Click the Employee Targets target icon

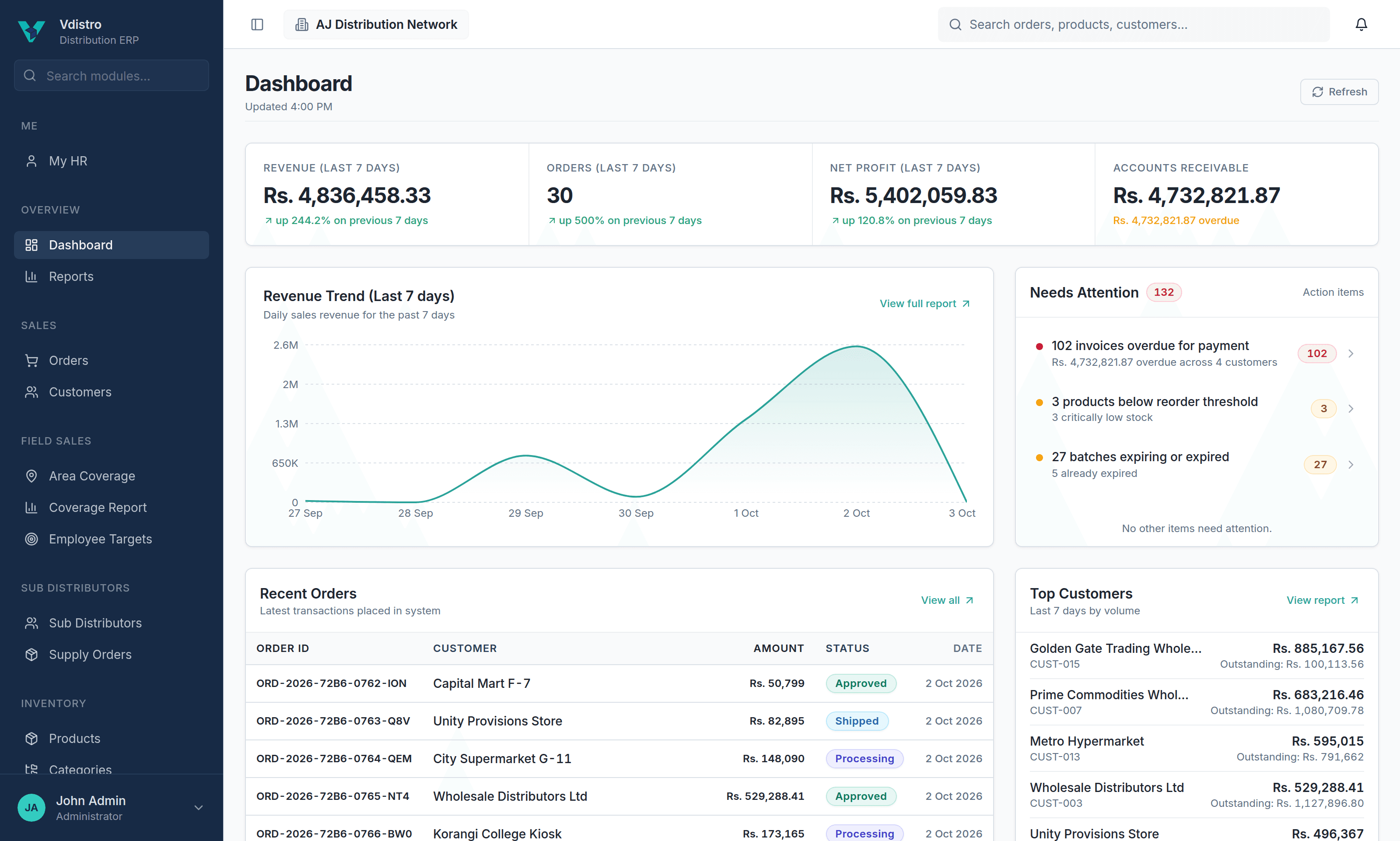(32, 539)
